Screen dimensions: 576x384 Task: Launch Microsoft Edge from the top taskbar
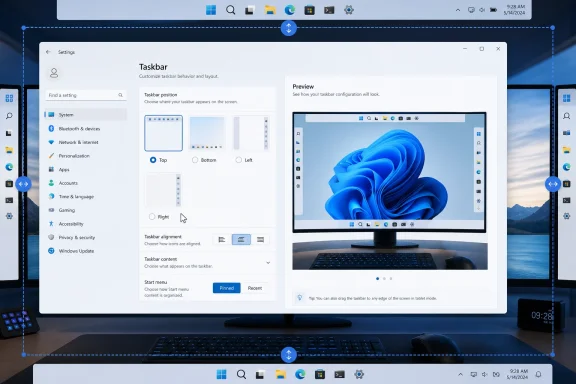point(290,10)
